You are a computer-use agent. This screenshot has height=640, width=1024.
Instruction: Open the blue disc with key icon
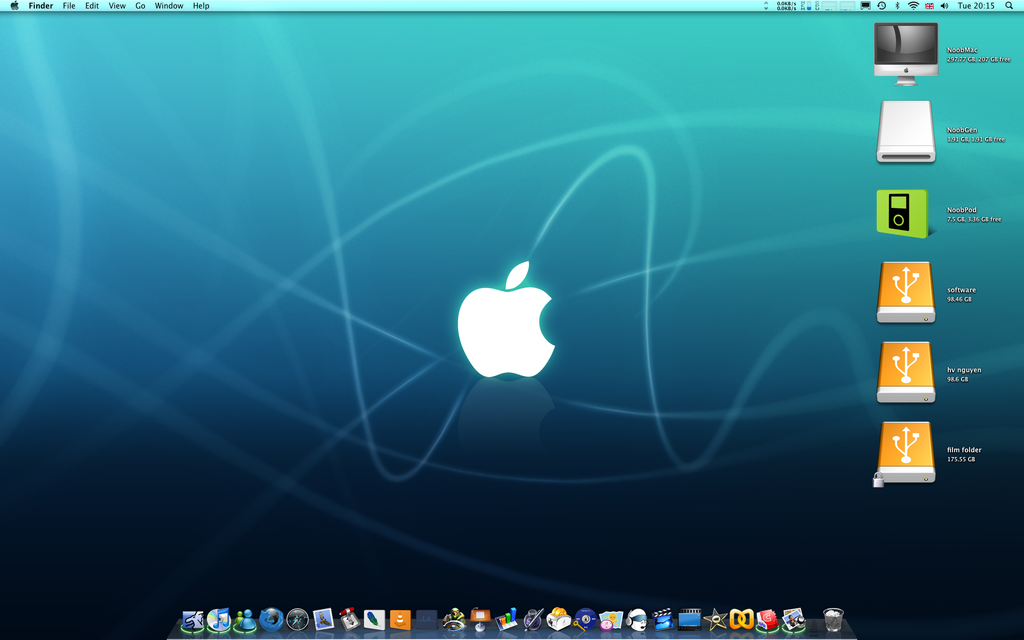pyautogui.click(x=584, y=619)
